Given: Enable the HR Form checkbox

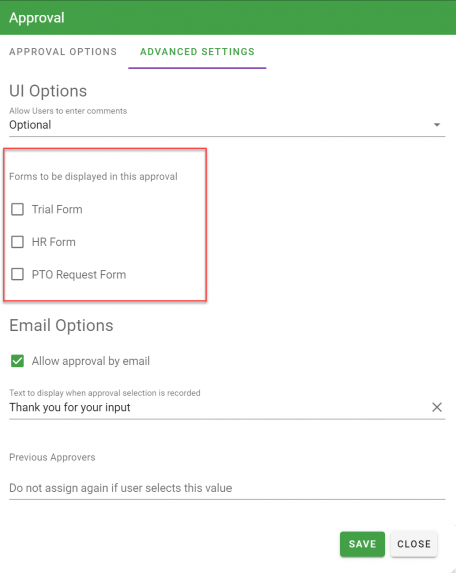Looking at the screenshot, I should tap(17, 242).
